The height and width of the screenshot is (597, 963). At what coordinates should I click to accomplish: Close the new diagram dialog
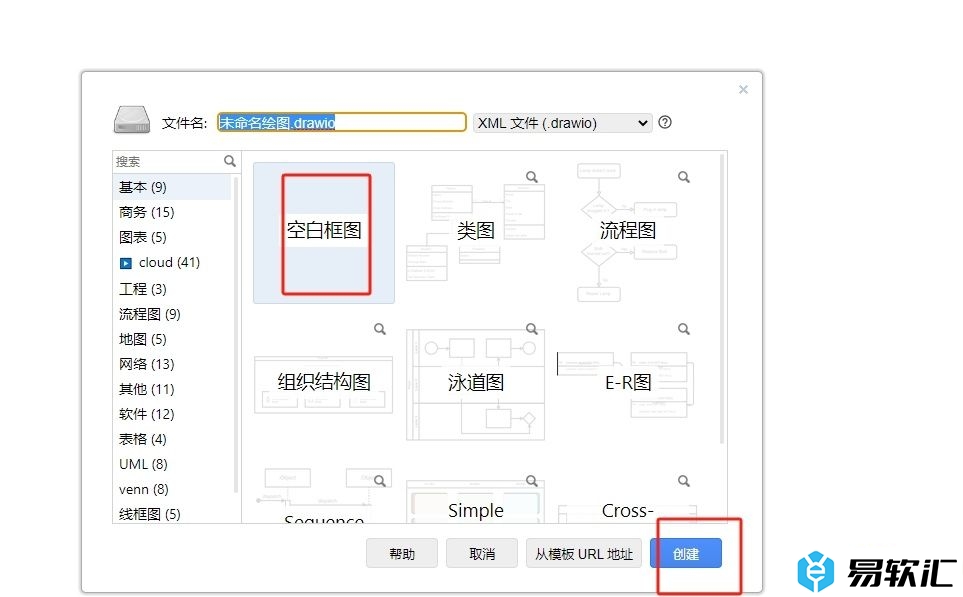pos(743,90)
